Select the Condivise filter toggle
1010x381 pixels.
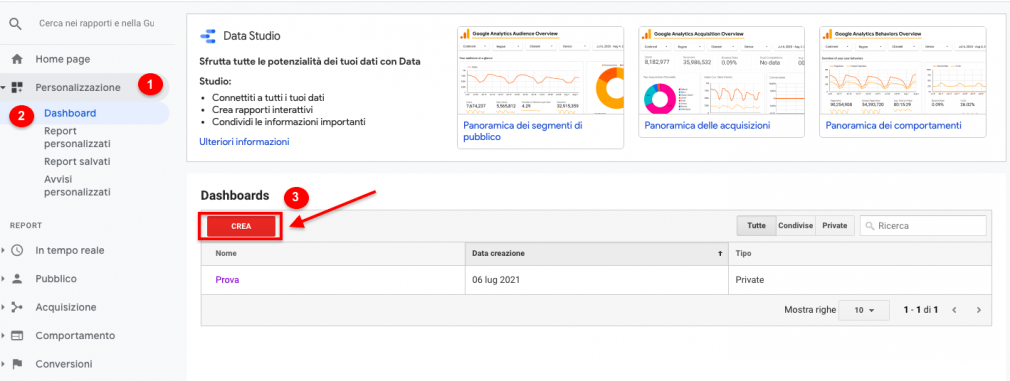click(x=796, y=226)
